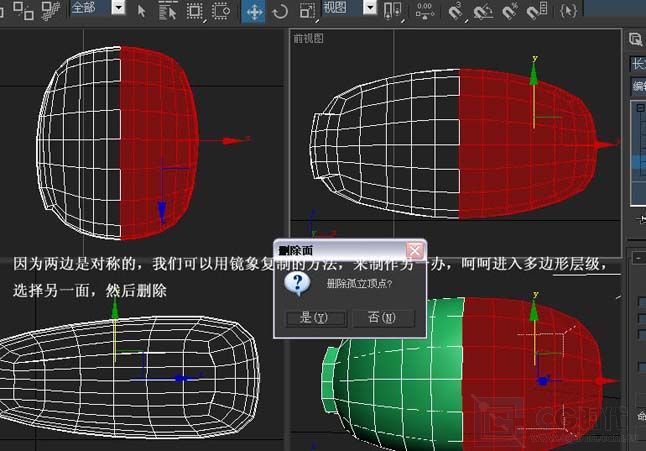Image resolution: width=646 pixels, height=451 pixels.
Task: Toggle the Angle Snap icon
Action: coord(483,11)
